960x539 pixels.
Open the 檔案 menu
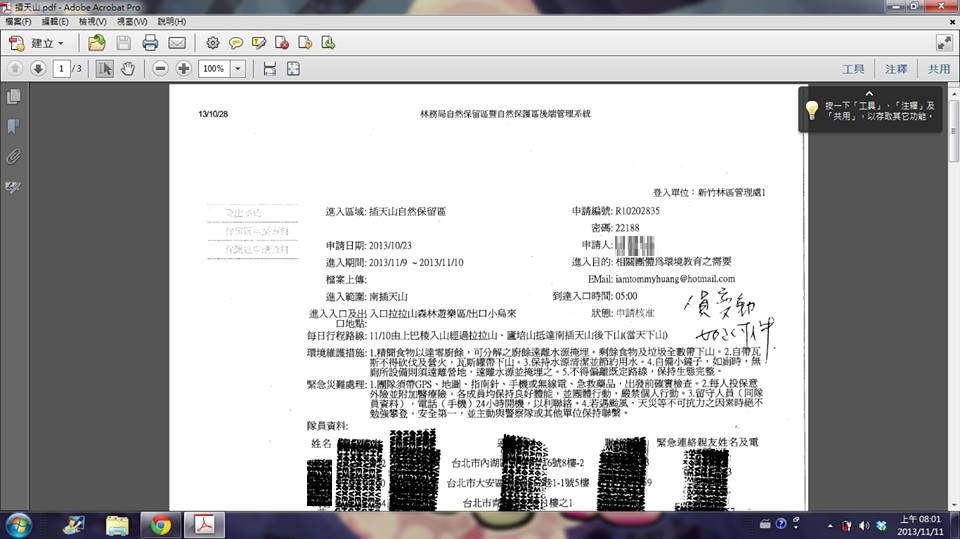pos(18,21)
